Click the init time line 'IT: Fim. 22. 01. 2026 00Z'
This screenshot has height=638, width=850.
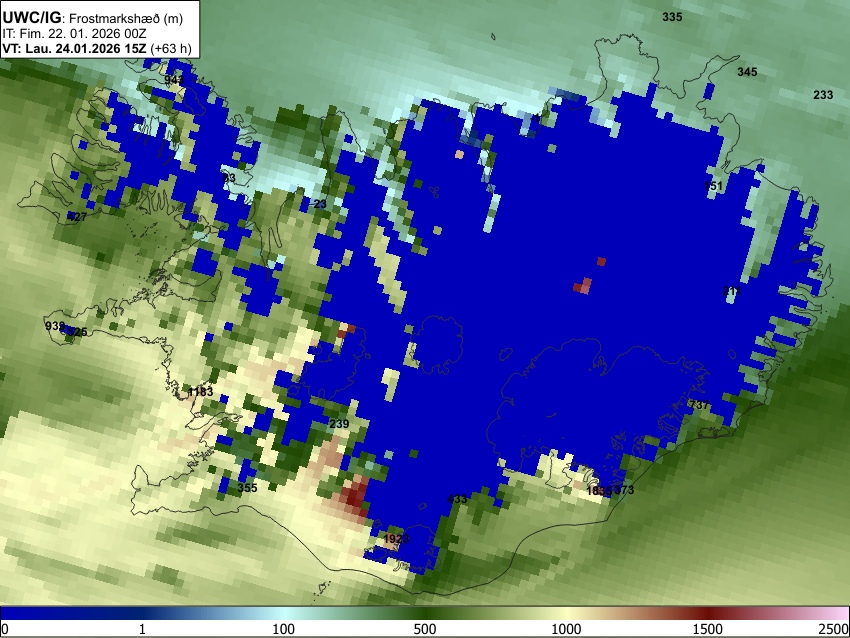(74, 34)
